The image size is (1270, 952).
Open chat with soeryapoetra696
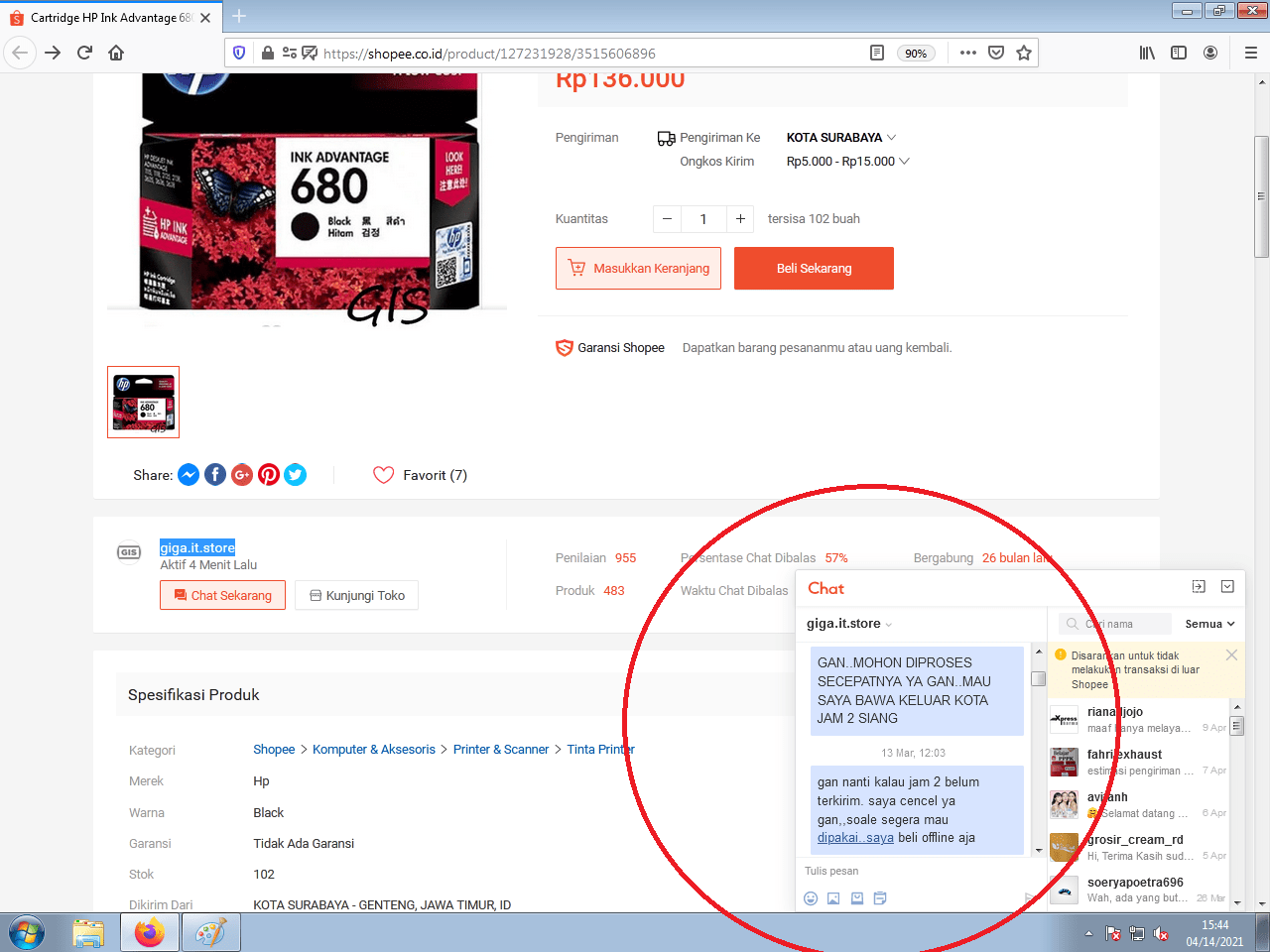tap(1138, 890)
